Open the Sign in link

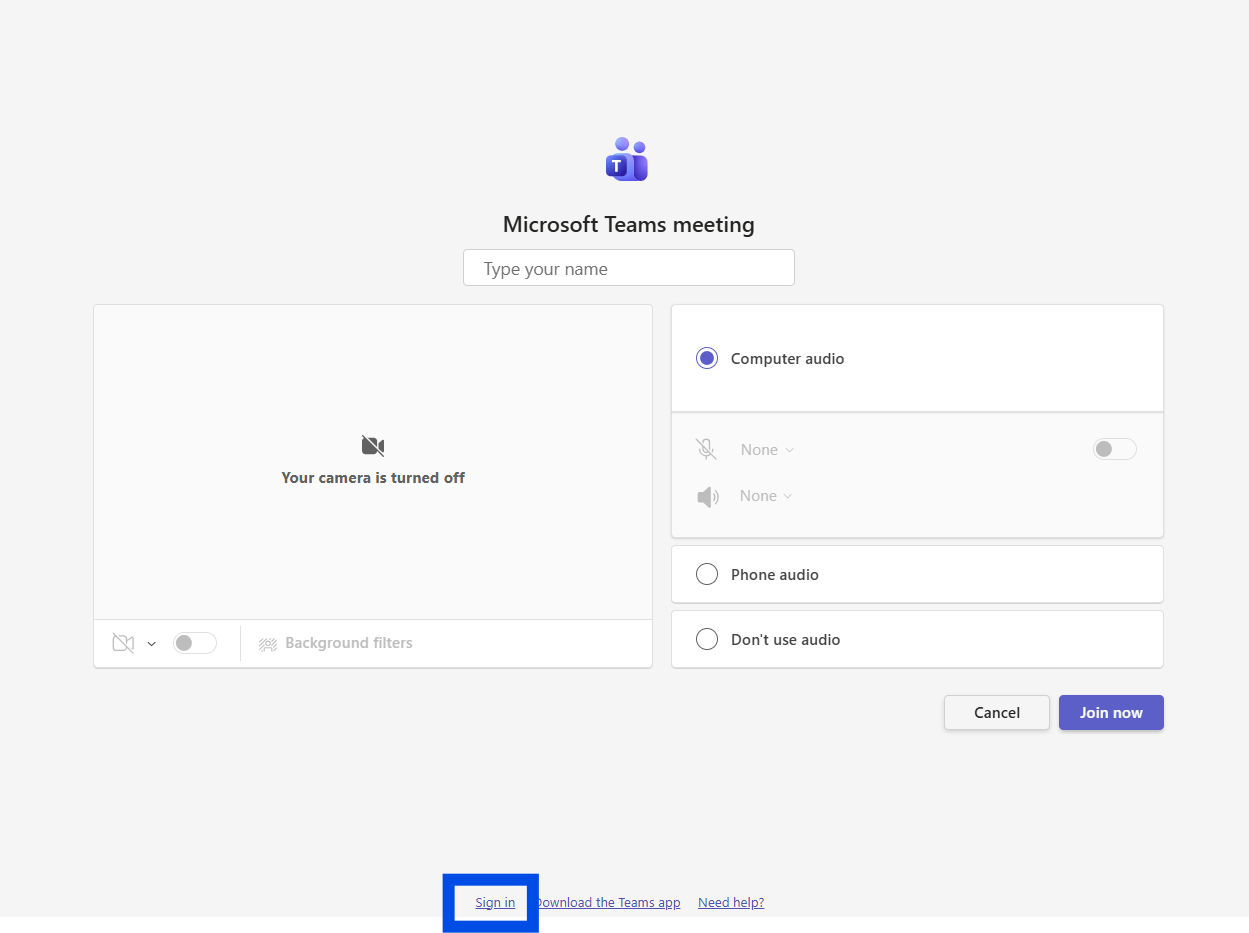[495, 902]
